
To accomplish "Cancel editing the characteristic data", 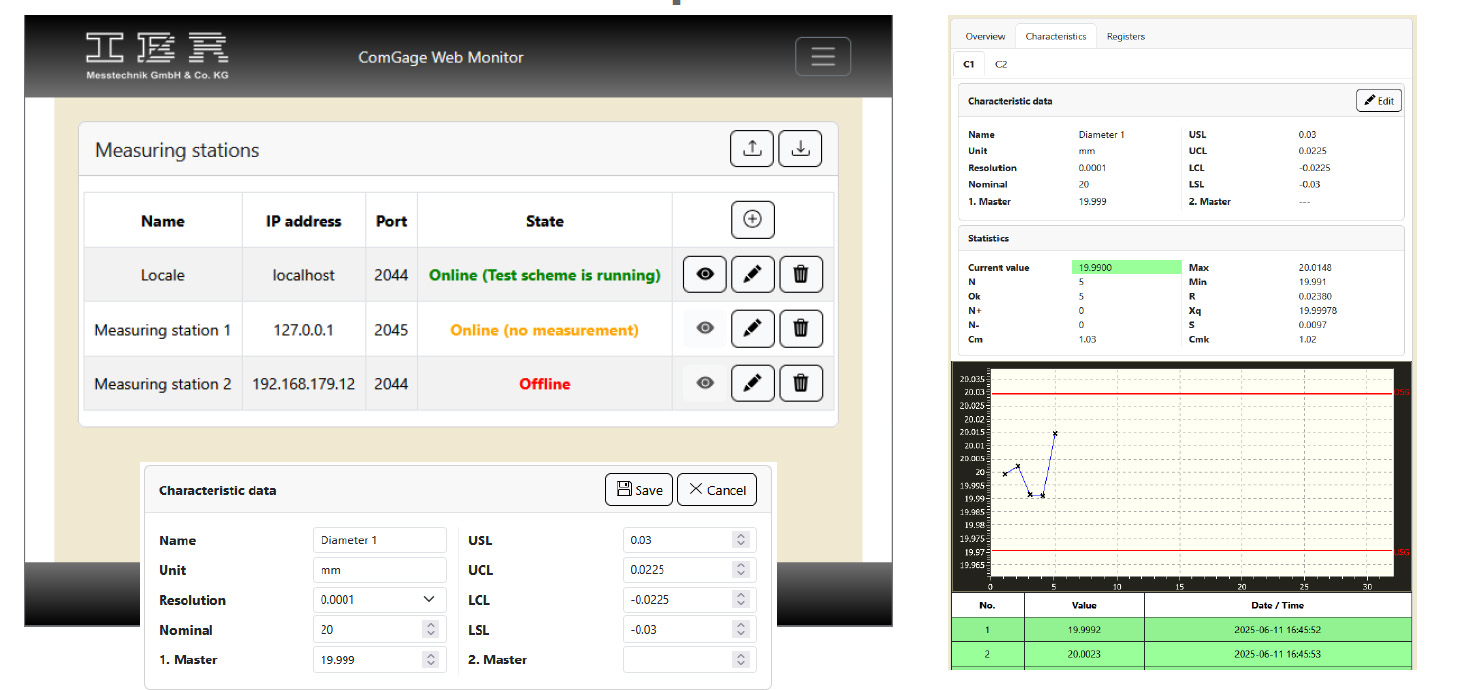I will tap(716, 489).
